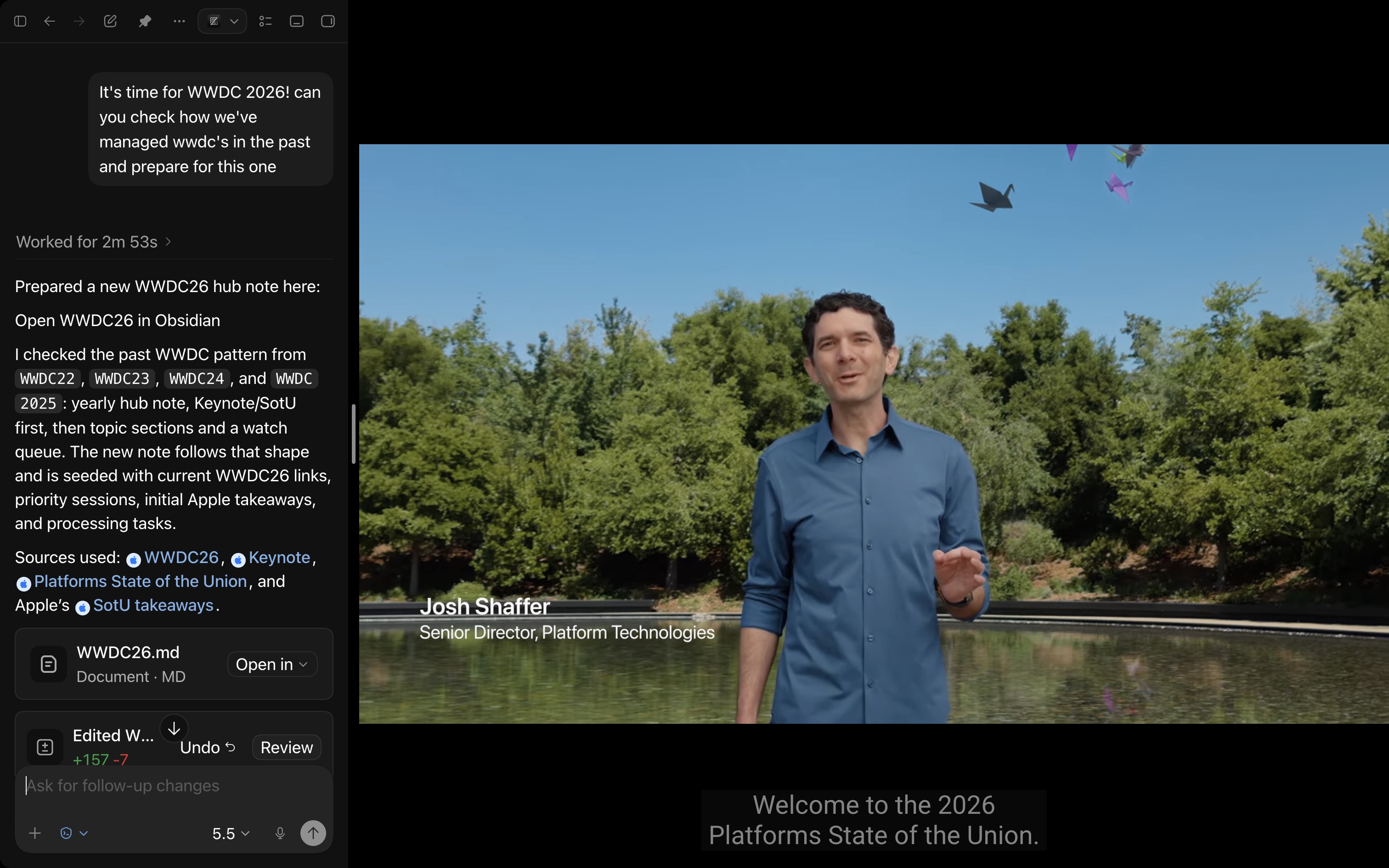Open the 'Open in' dropdown for WWDC26.md

(272, 664)
